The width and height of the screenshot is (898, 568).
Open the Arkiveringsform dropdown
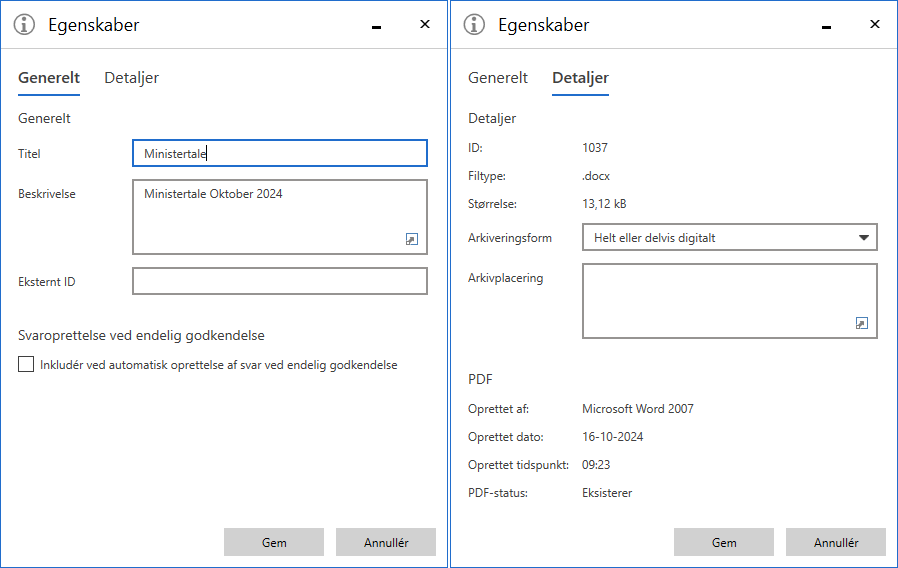point(729,237)
